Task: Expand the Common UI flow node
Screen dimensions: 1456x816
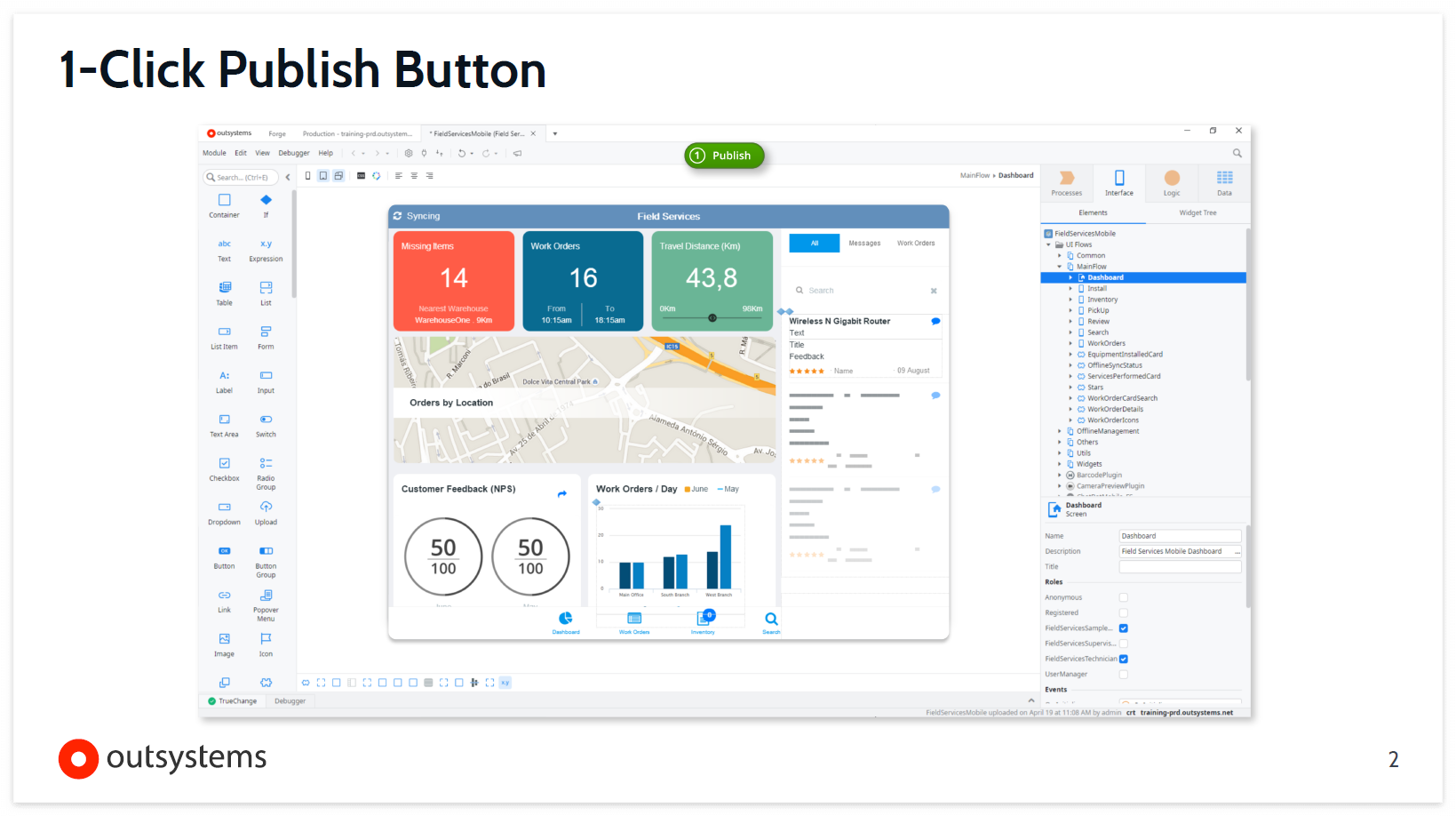Action: click(1059, 255)
